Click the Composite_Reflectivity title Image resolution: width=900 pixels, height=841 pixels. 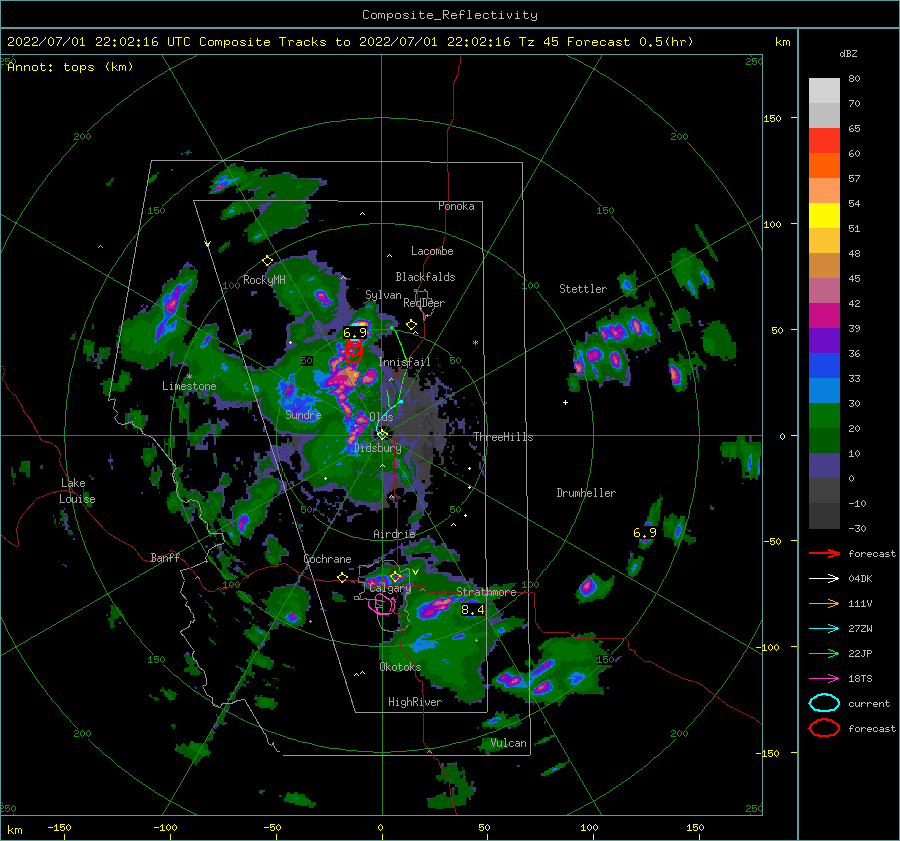click(450, 15)
